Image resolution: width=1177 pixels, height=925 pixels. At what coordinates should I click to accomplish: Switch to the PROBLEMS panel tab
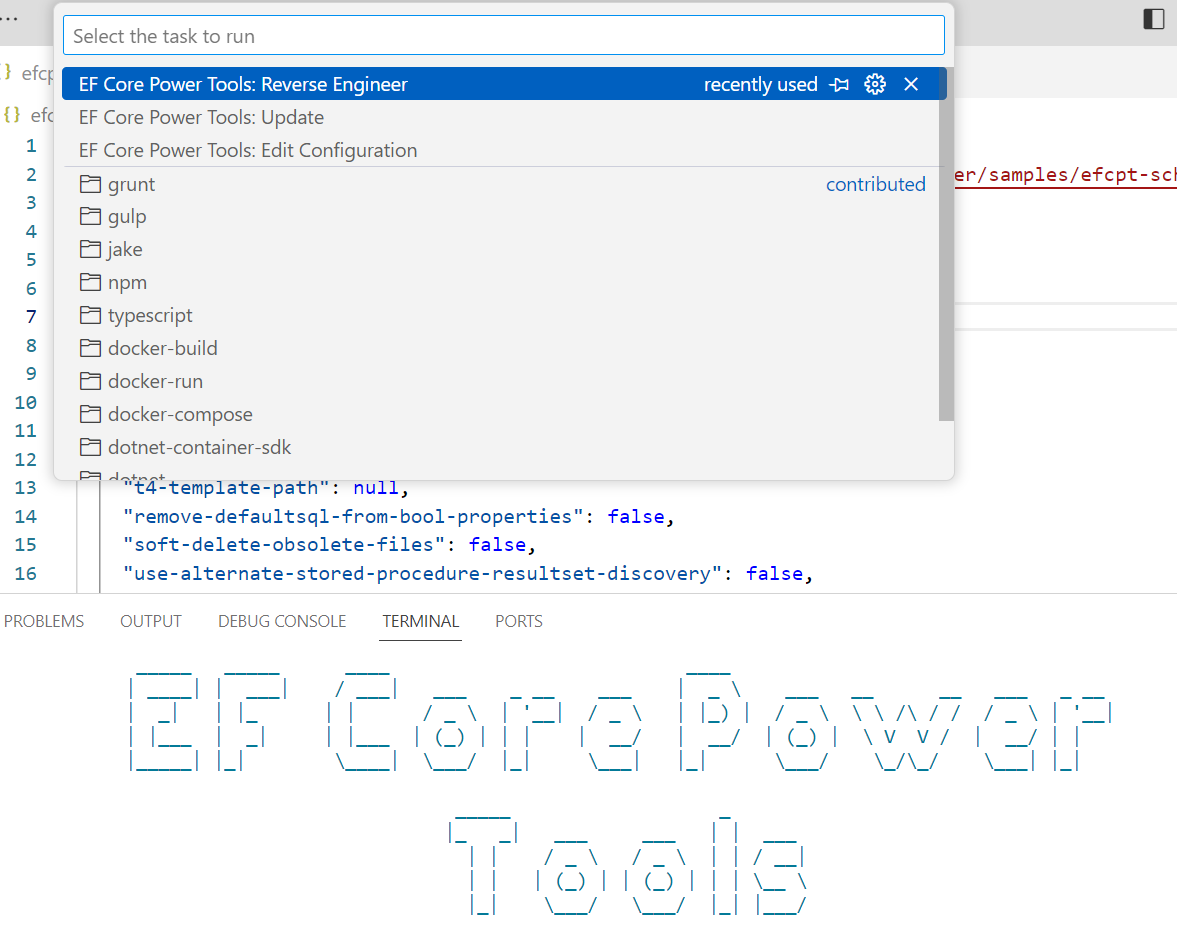[x=44, y=622]
